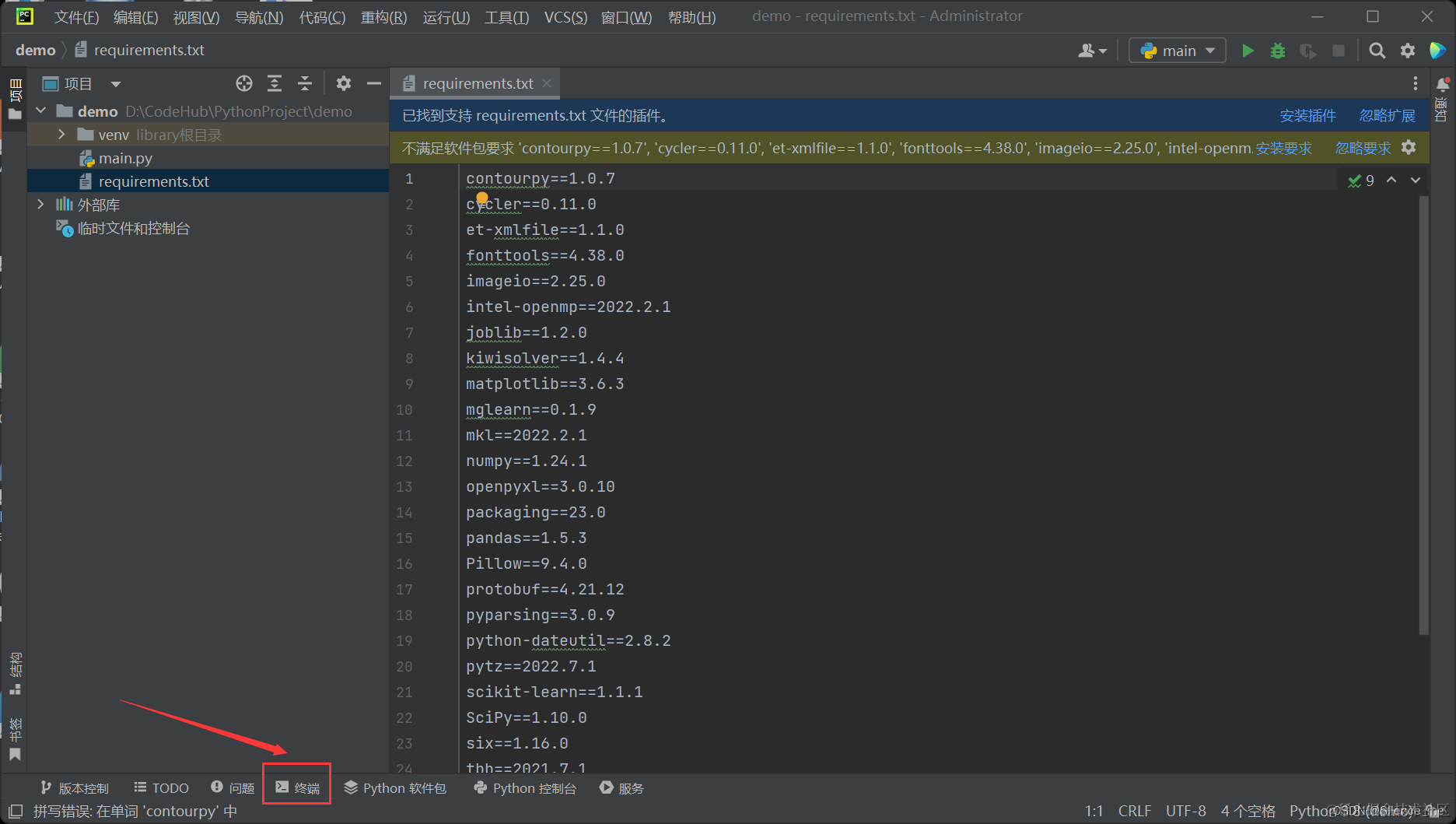Click the intention lightbulb on line 2
The height and width of the screenshot is (824, 1456).
(x=482, y=198)
